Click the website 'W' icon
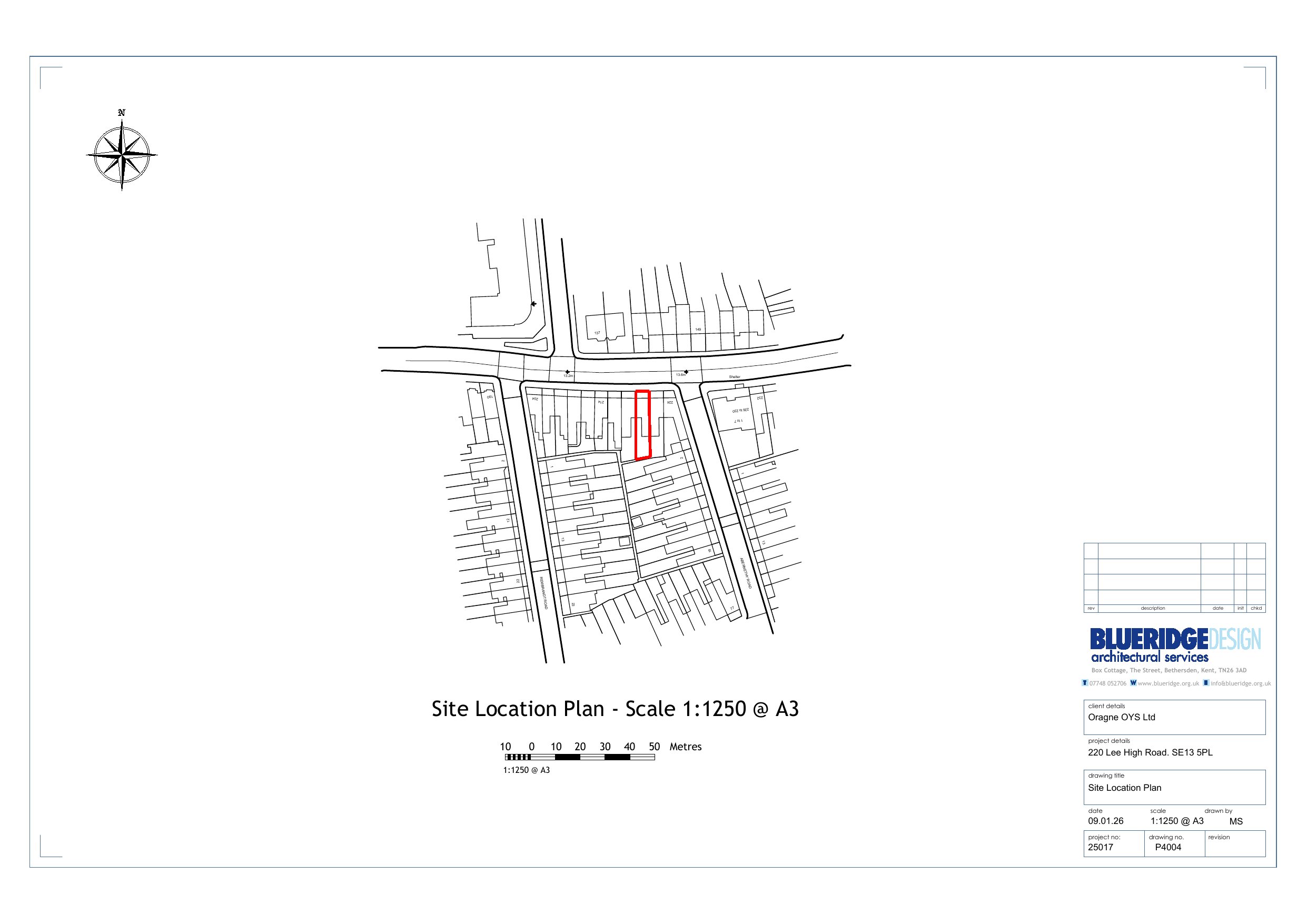Viewport: 1307px width, 924px height. point(1133,683)
